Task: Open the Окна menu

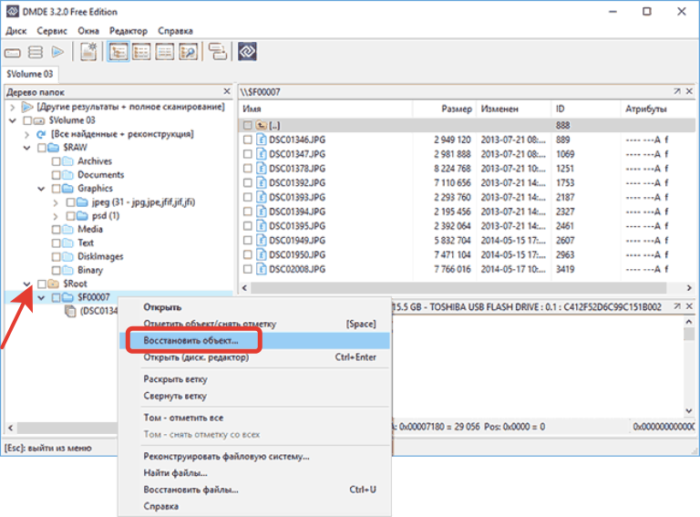Action: click(x=88, y=31)
